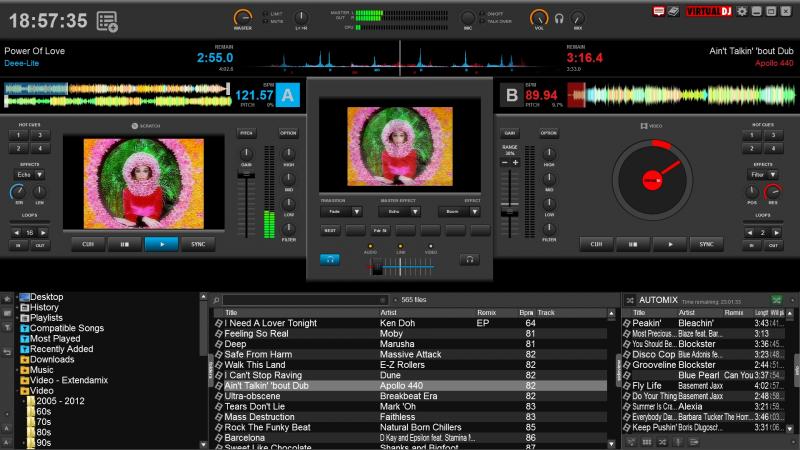800x450 pixels.
Task: Toggle the AUDIO crossfader link indicator
Action: (x=370, y=246)
